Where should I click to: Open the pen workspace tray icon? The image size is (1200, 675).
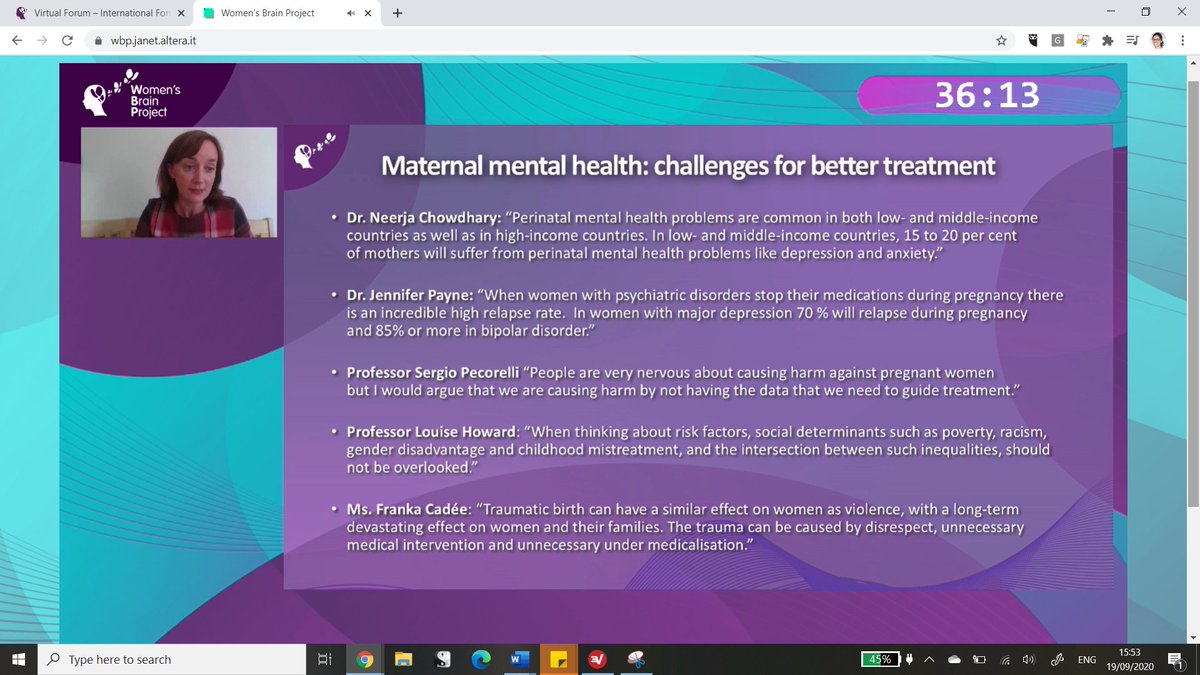1055,659
